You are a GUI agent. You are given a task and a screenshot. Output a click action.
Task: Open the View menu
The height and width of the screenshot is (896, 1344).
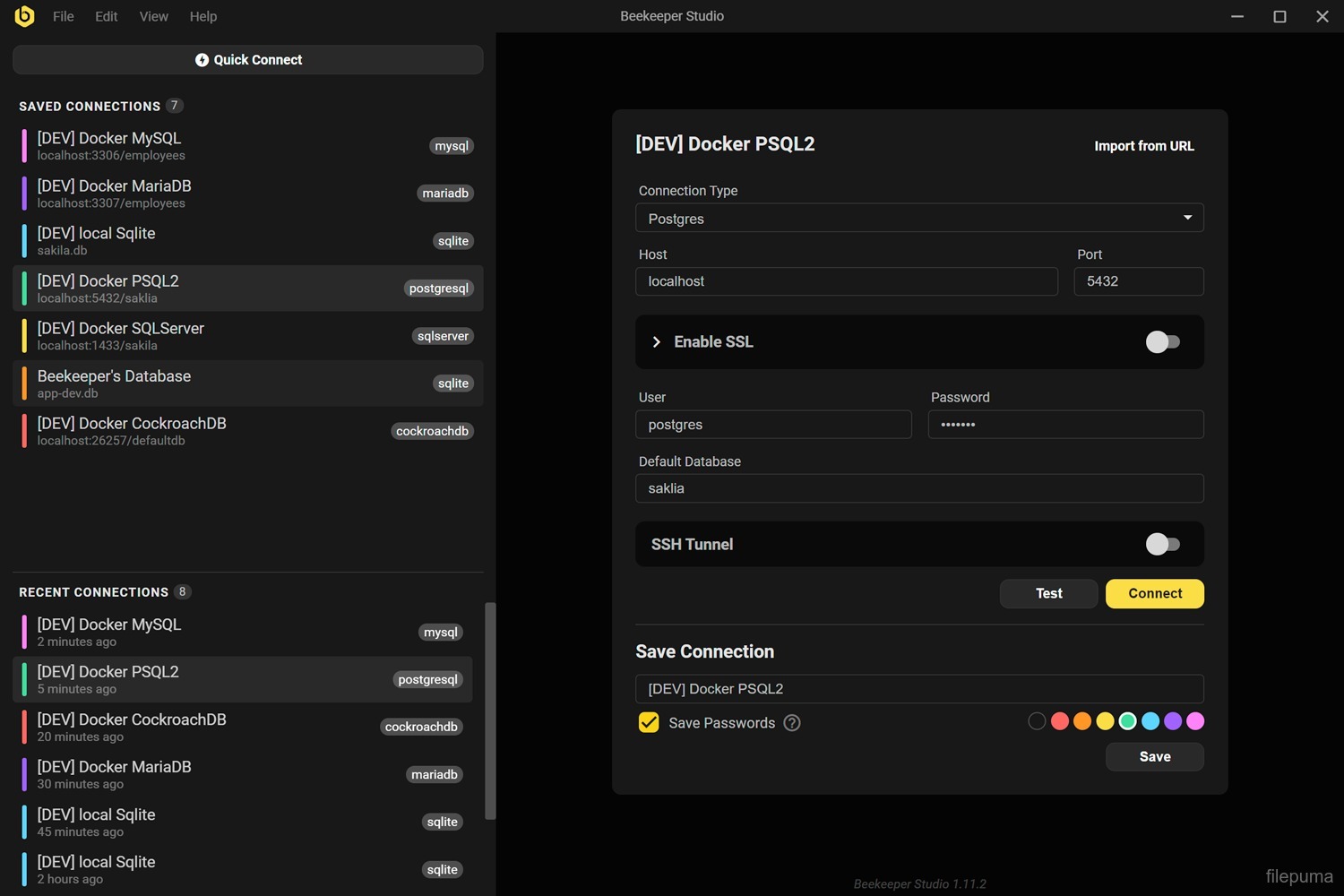click(x=153, y=16)
